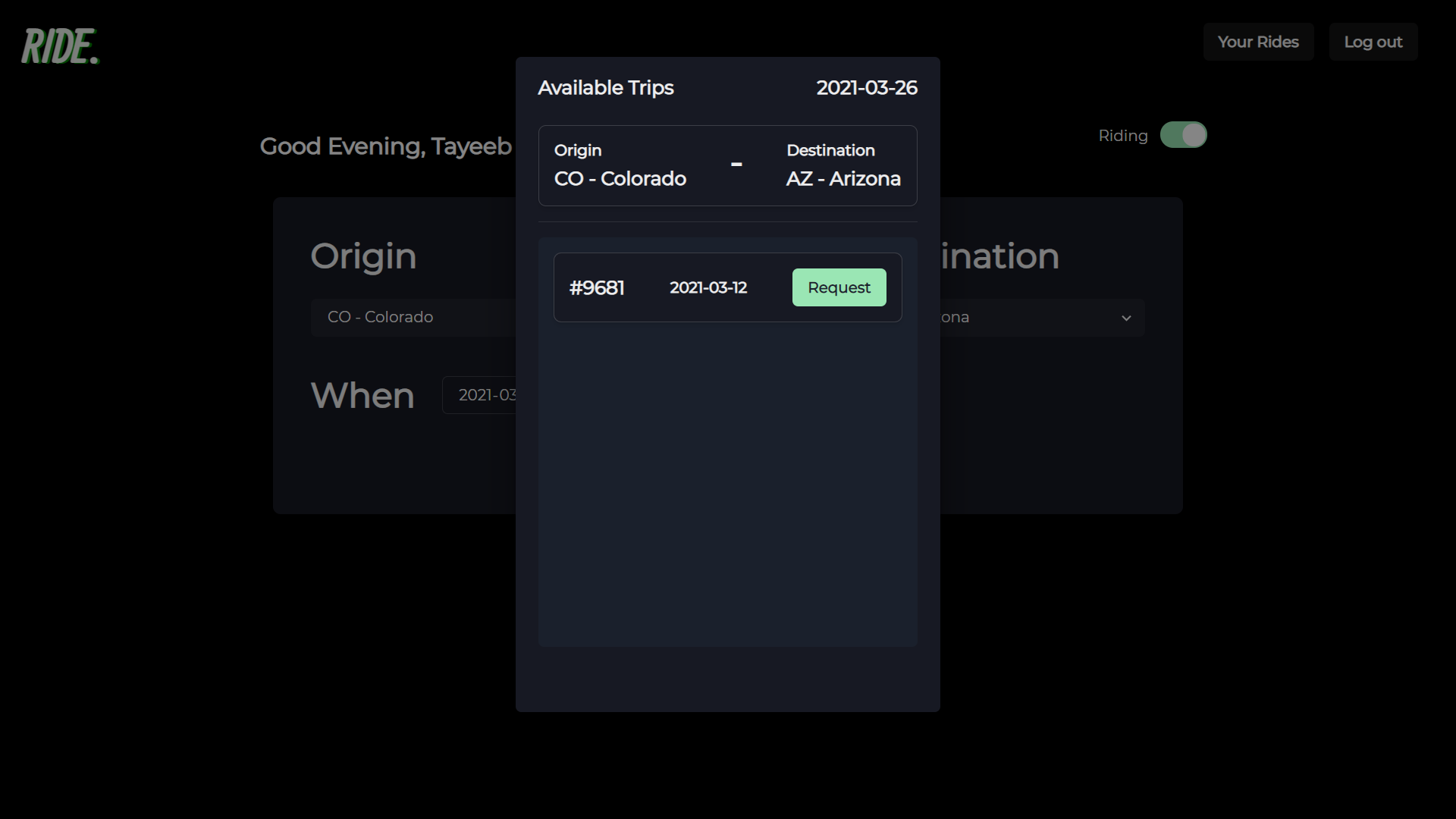Expand the Destination dropdown chevron

coord(1126,318)
